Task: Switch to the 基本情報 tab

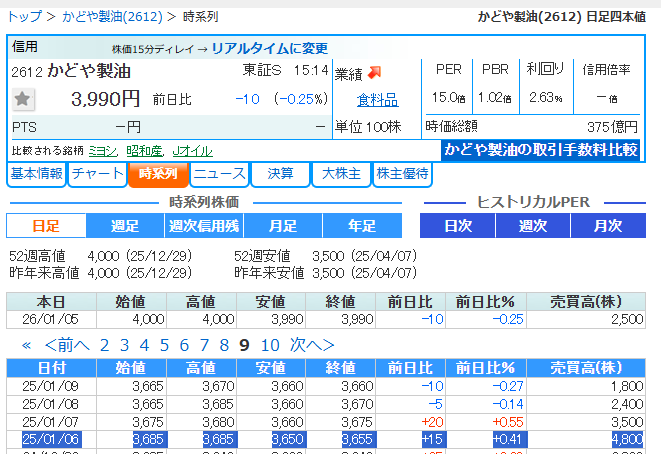Action: (x=36, y=174)
